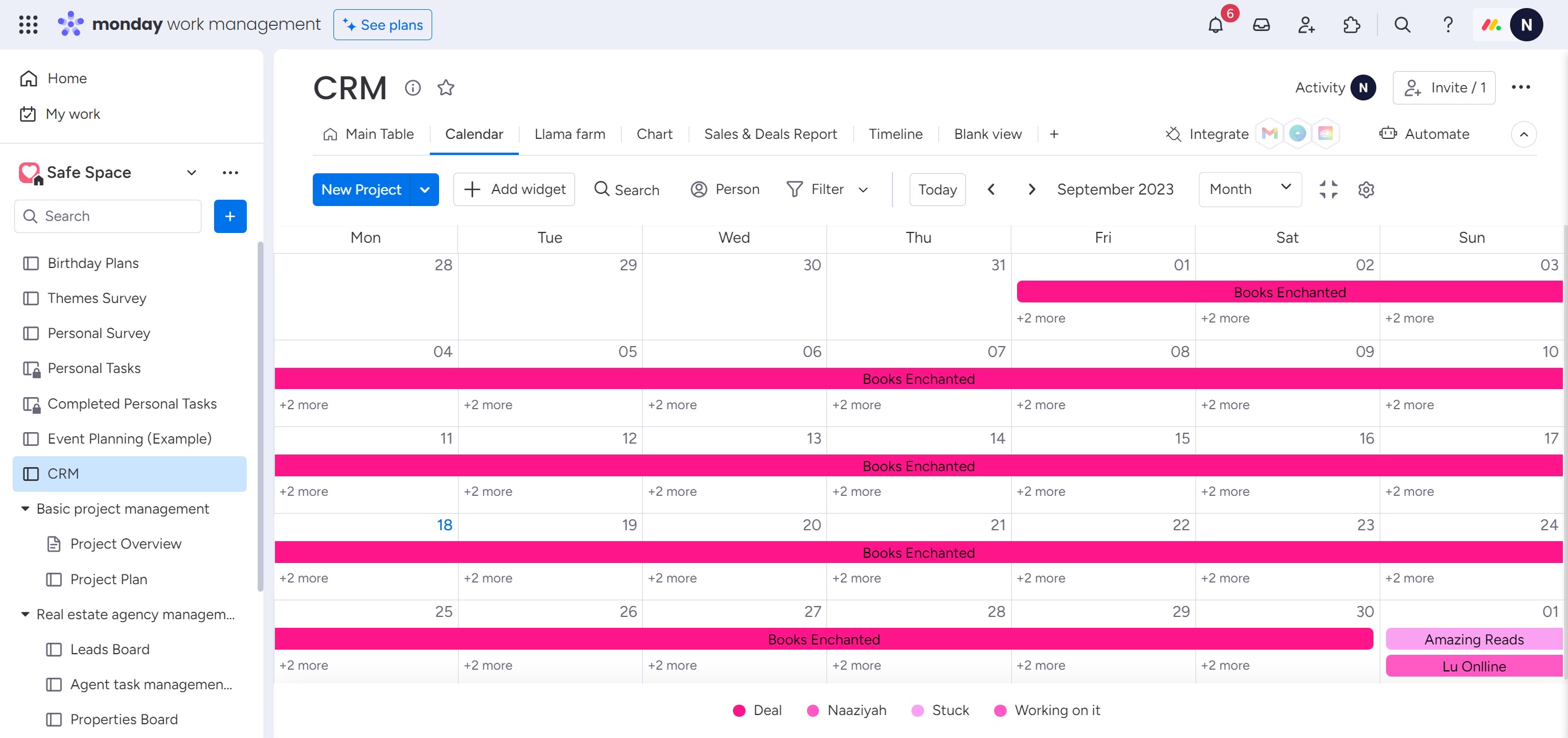Viewport: 1568px width, 738px height.
Task: Click the blue add item plus button
Action: [x=230, y=216]
